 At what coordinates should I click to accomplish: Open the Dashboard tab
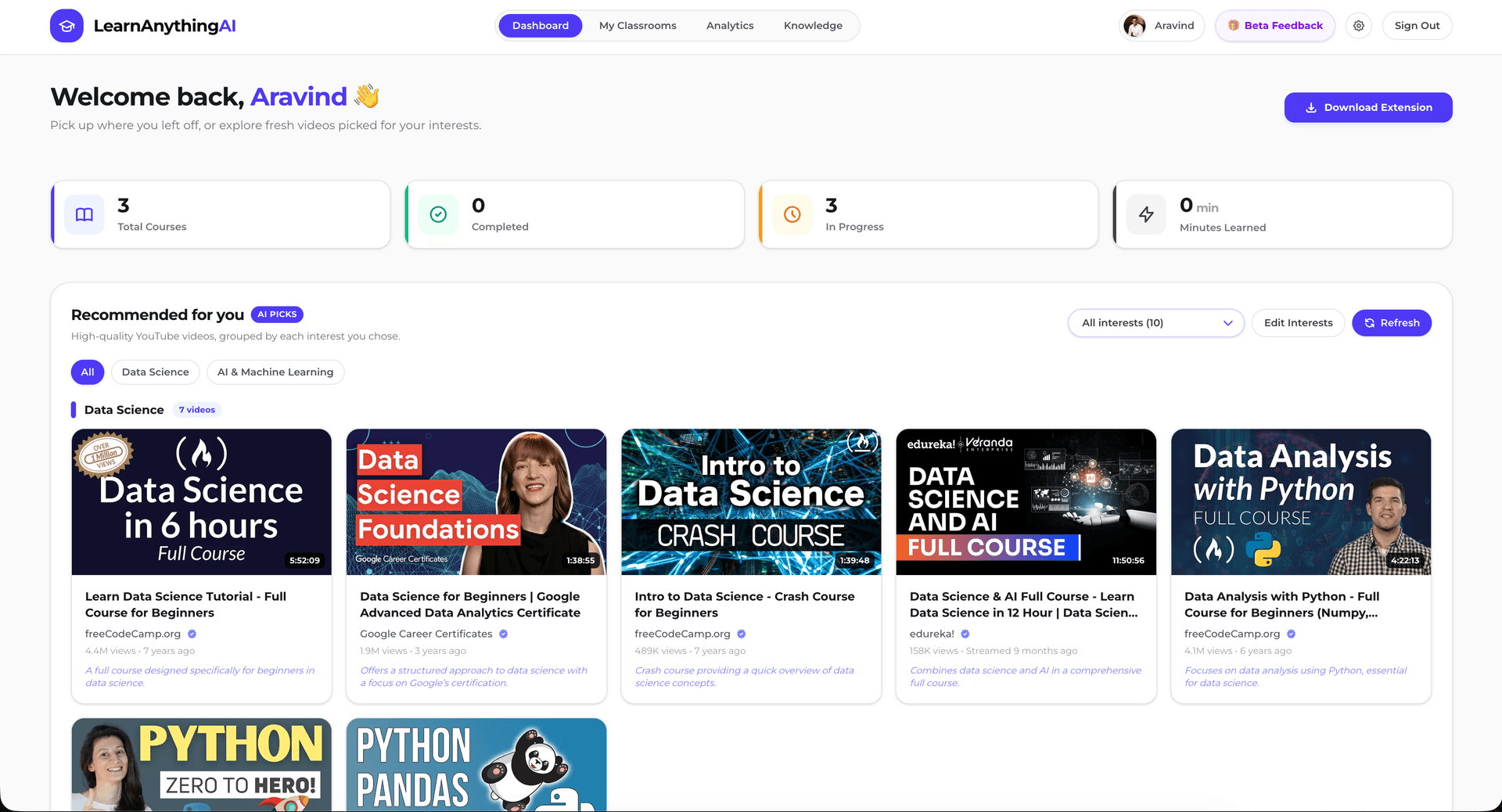coord(541,26)
